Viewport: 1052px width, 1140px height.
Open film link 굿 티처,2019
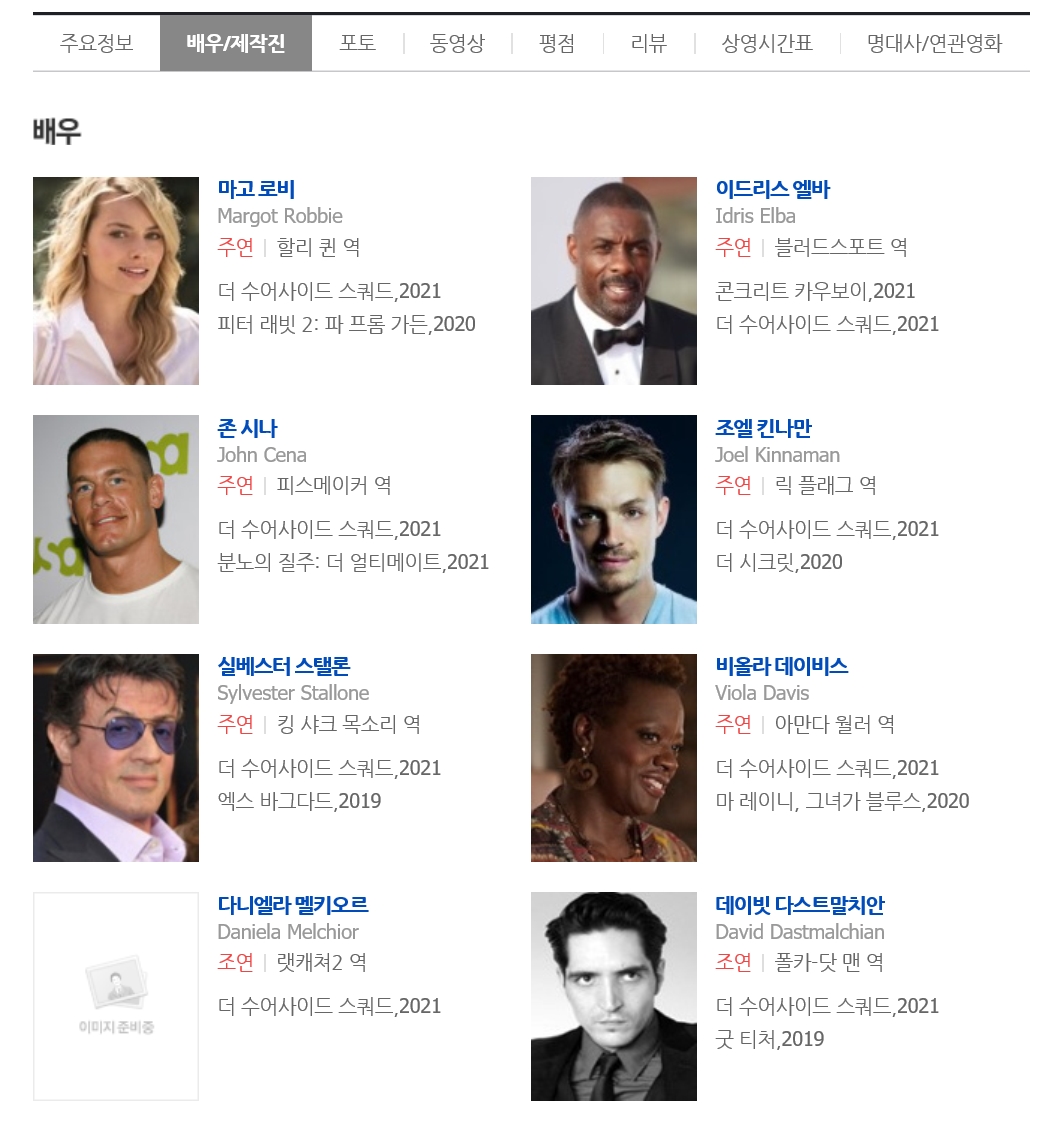point(770,1039)
